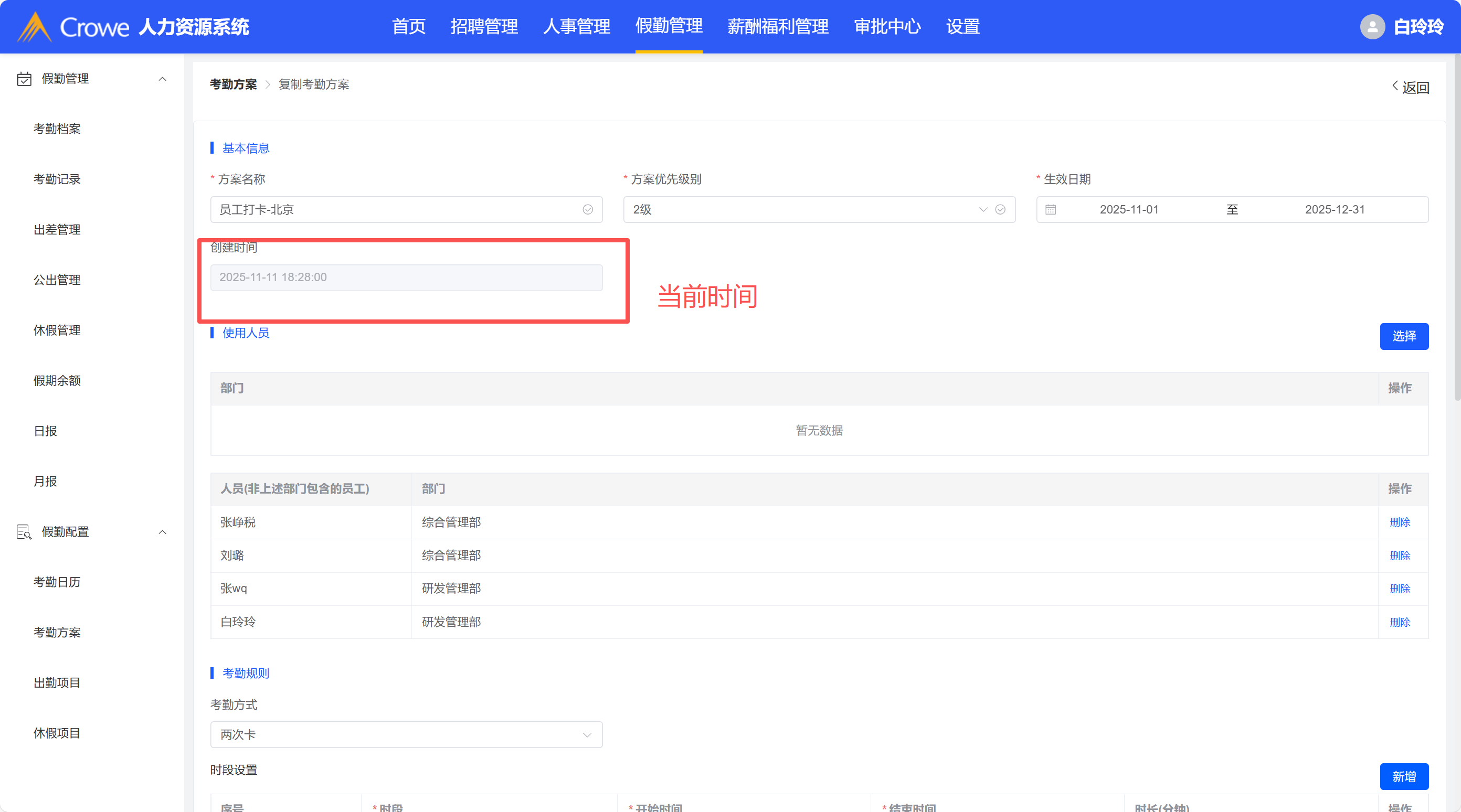The height and width of the screenshot is (812, 1461).
Task: Click the Crowe logo icon
Action: coord(35,27)
